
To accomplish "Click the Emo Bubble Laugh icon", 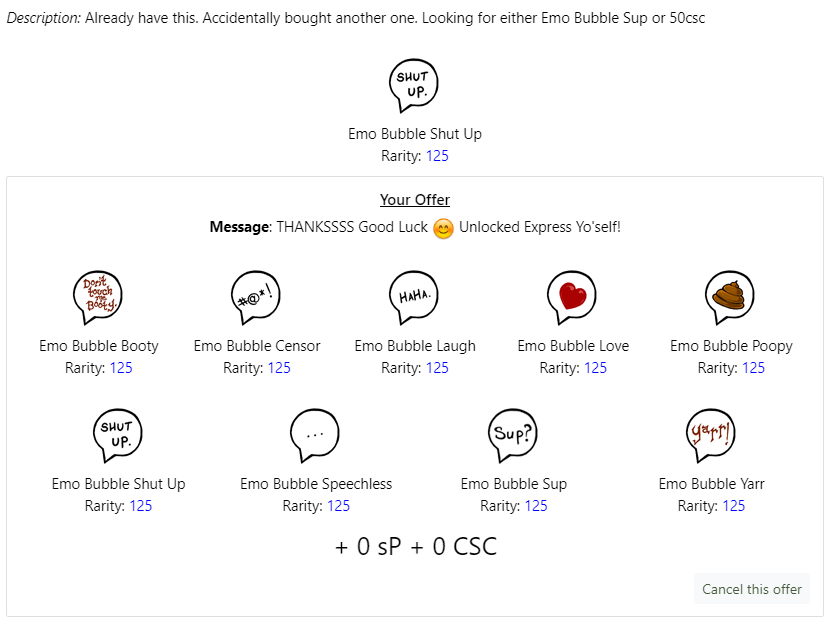I will point(414,297).
